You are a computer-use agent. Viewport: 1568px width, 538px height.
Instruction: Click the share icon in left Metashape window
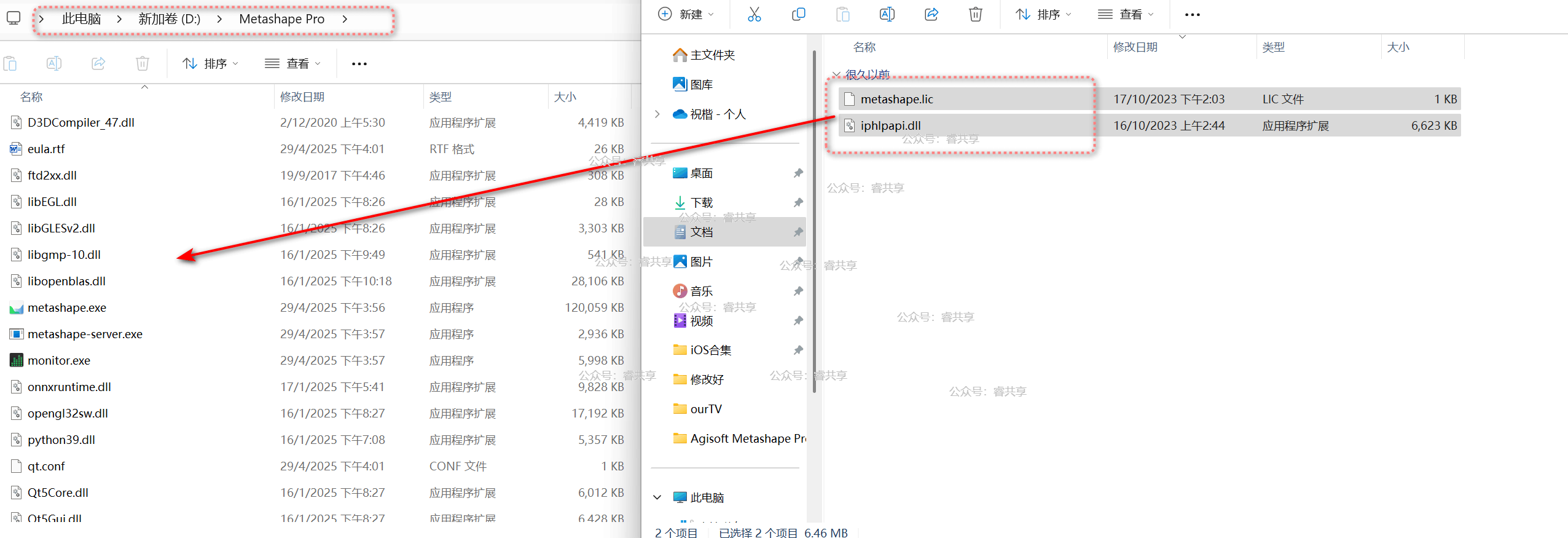click(98, 63)
